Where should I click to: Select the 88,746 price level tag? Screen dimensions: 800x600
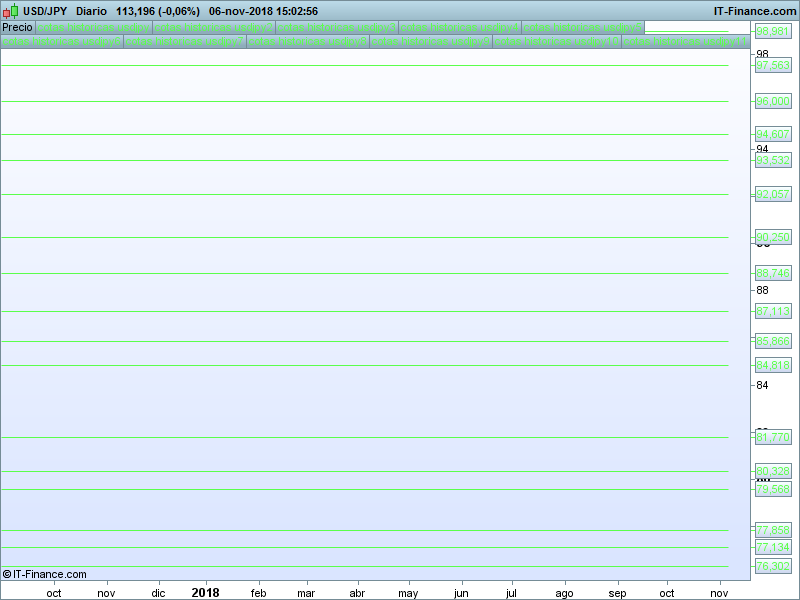pyautogui.click(x=773, y=273)
